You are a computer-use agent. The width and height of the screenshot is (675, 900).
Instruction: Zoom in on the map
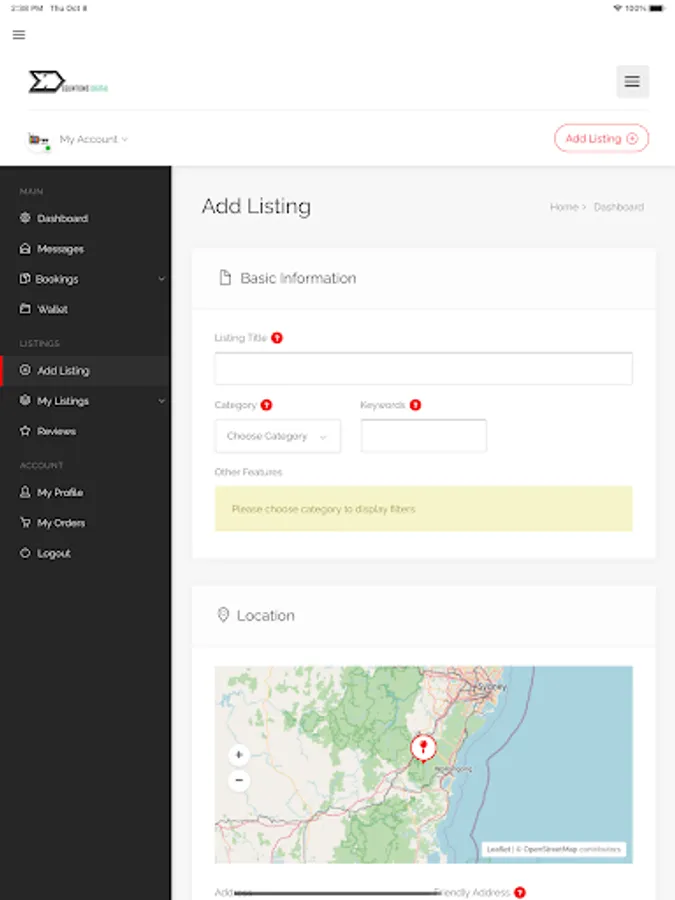pos(239,755)
